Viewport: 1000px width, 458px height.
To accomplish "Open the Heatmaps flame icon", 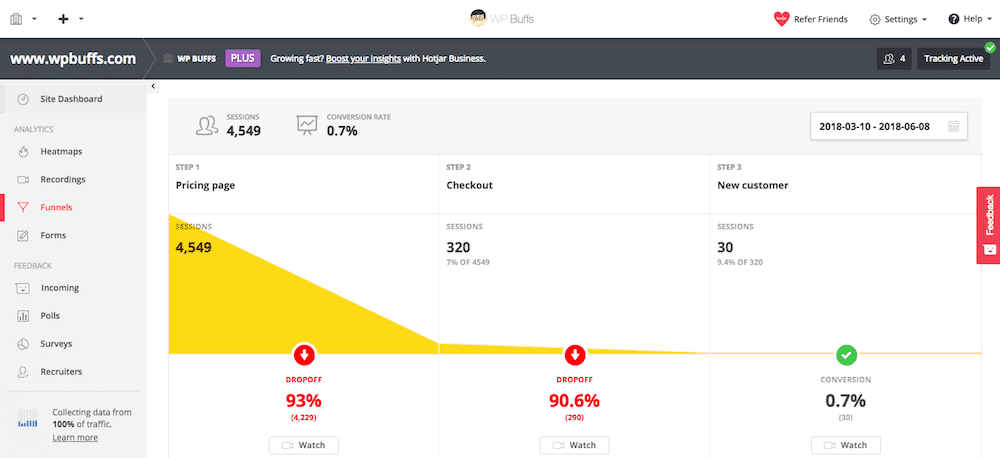I will coord(23,152).
